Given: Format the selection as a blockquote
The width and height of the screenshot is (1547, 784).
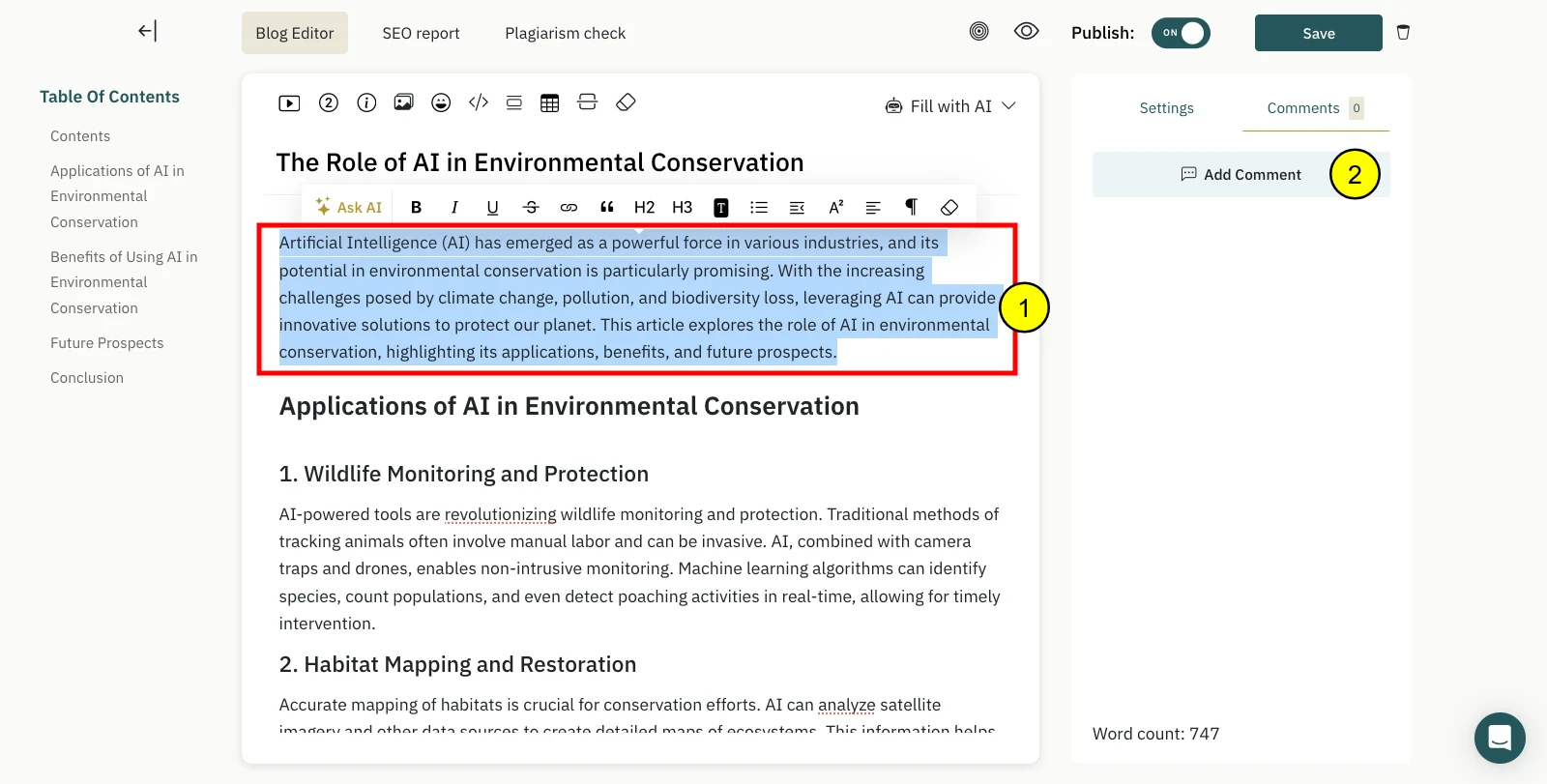Looking at the screenshot, I should (x=607, y=207).
